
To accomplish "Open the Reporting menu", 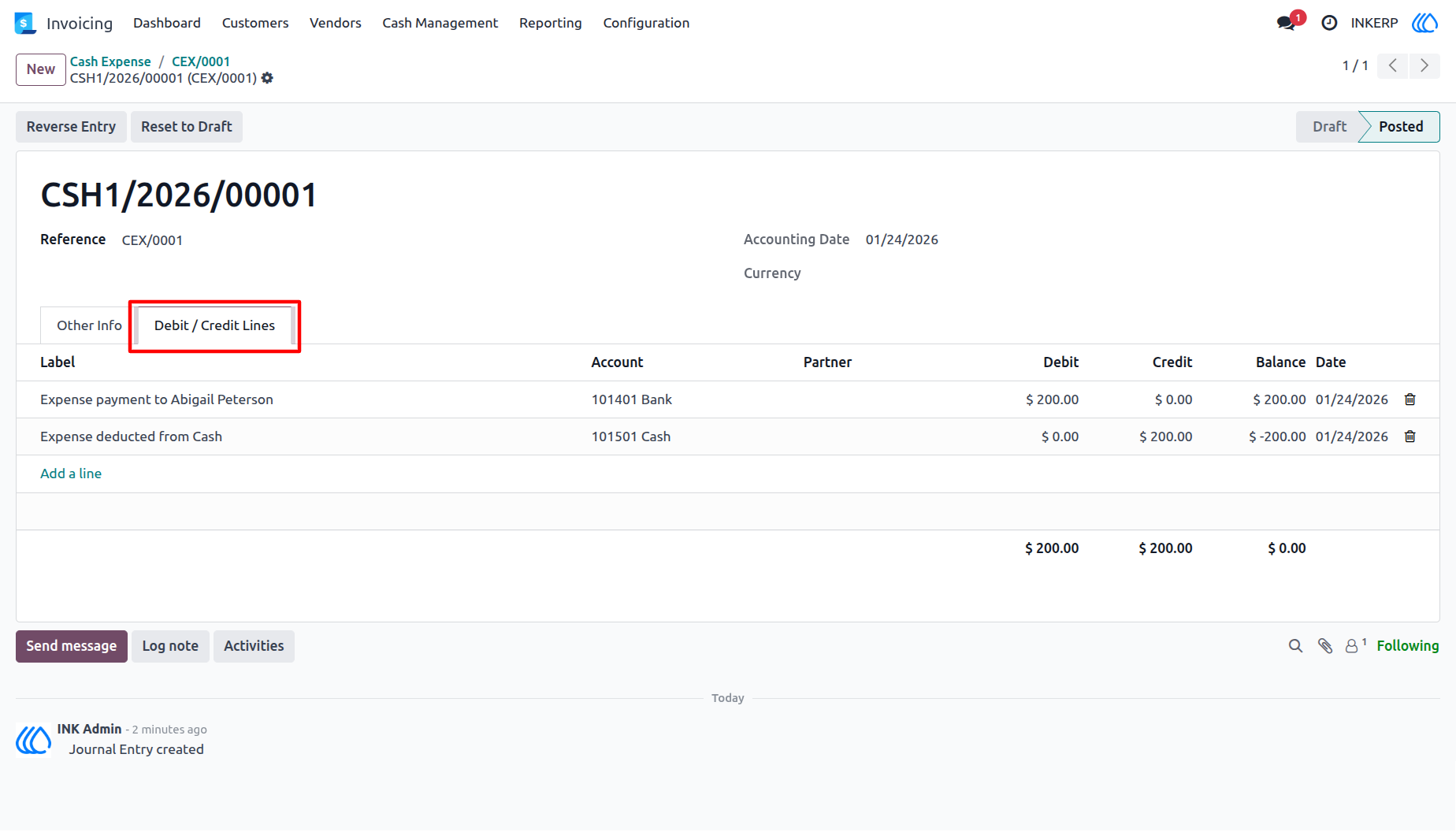I will pyautogui.click(x=551, y=23).
